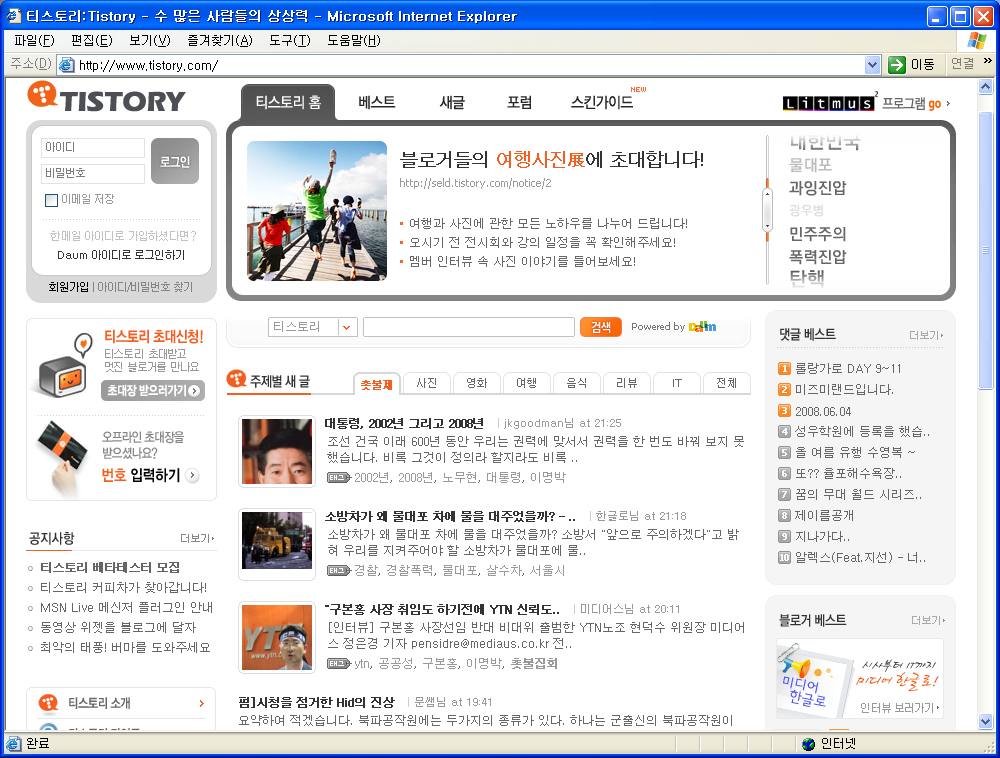Open 롤랑가로 DAY 9~11 entry
The image size is (1000, 758).
click(848, 368)
